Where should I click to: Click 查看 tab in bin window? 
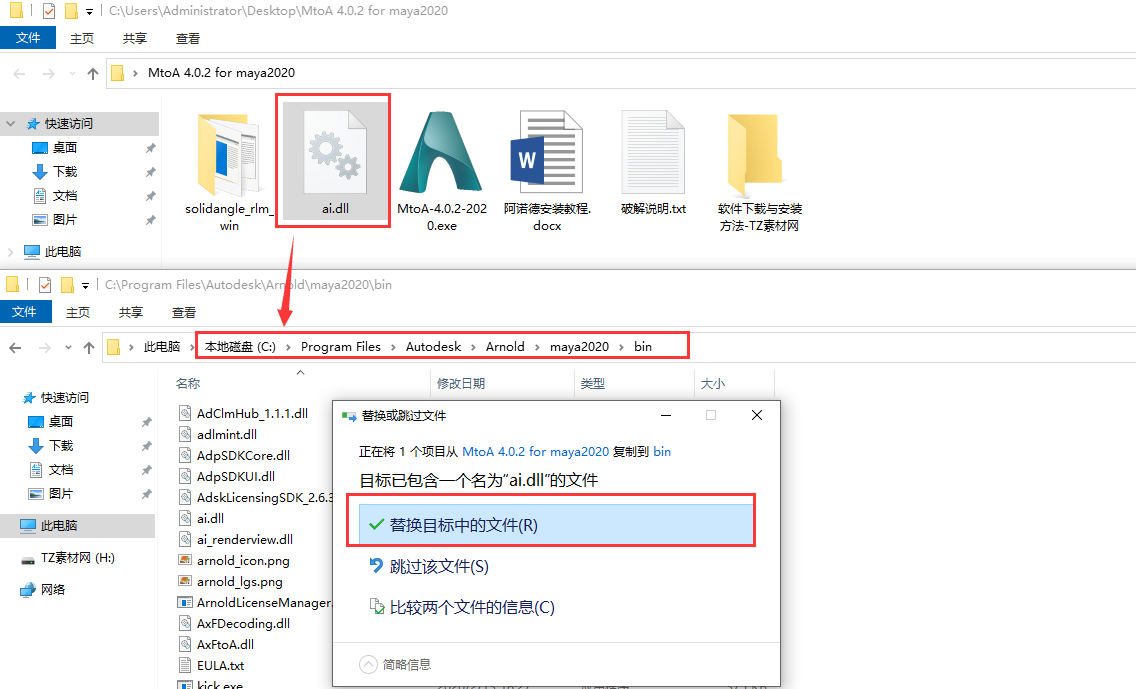coord(183,312)
